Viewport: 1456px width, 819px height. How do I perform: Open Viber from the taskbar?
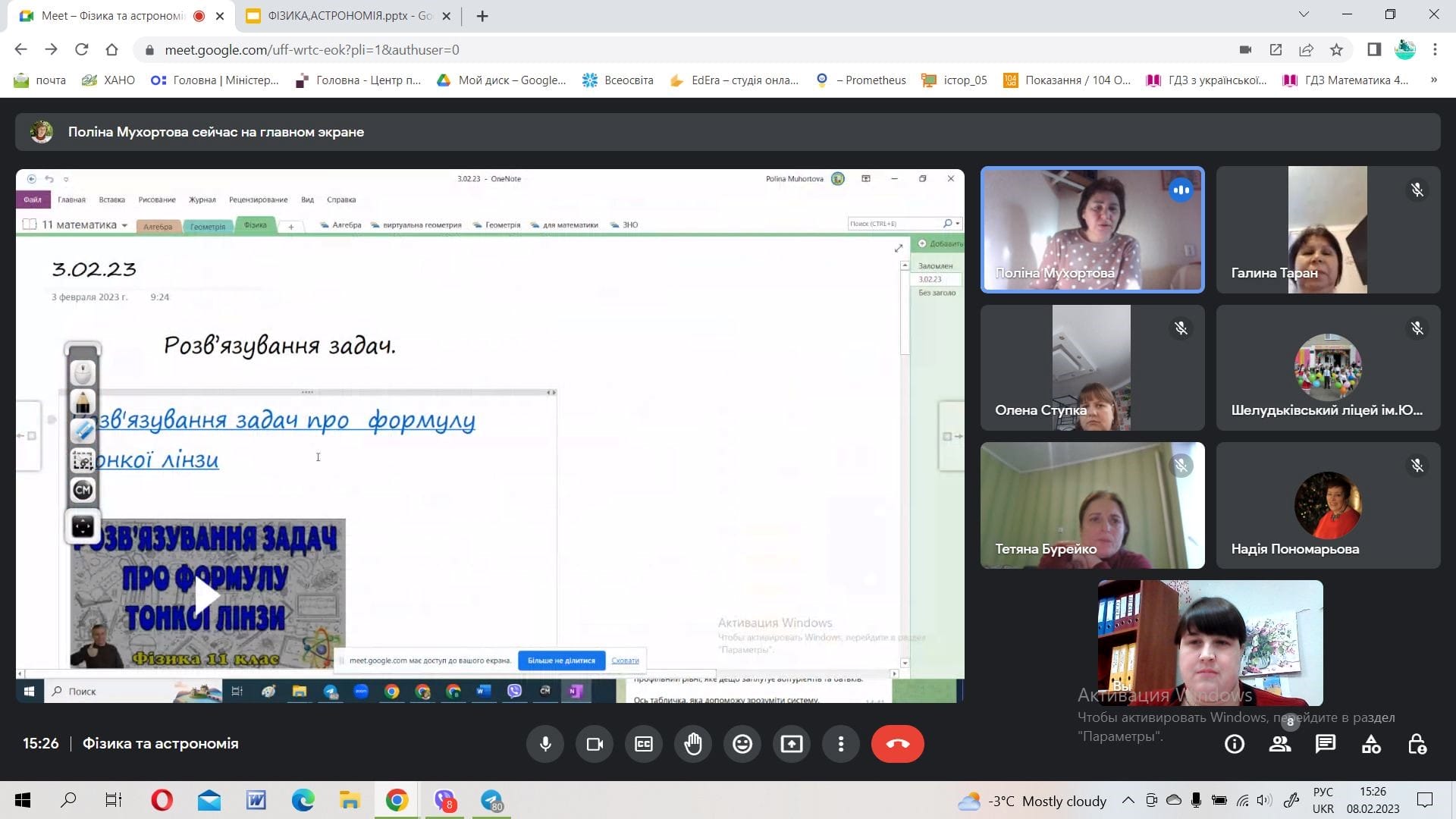click(x=445, y=800)
